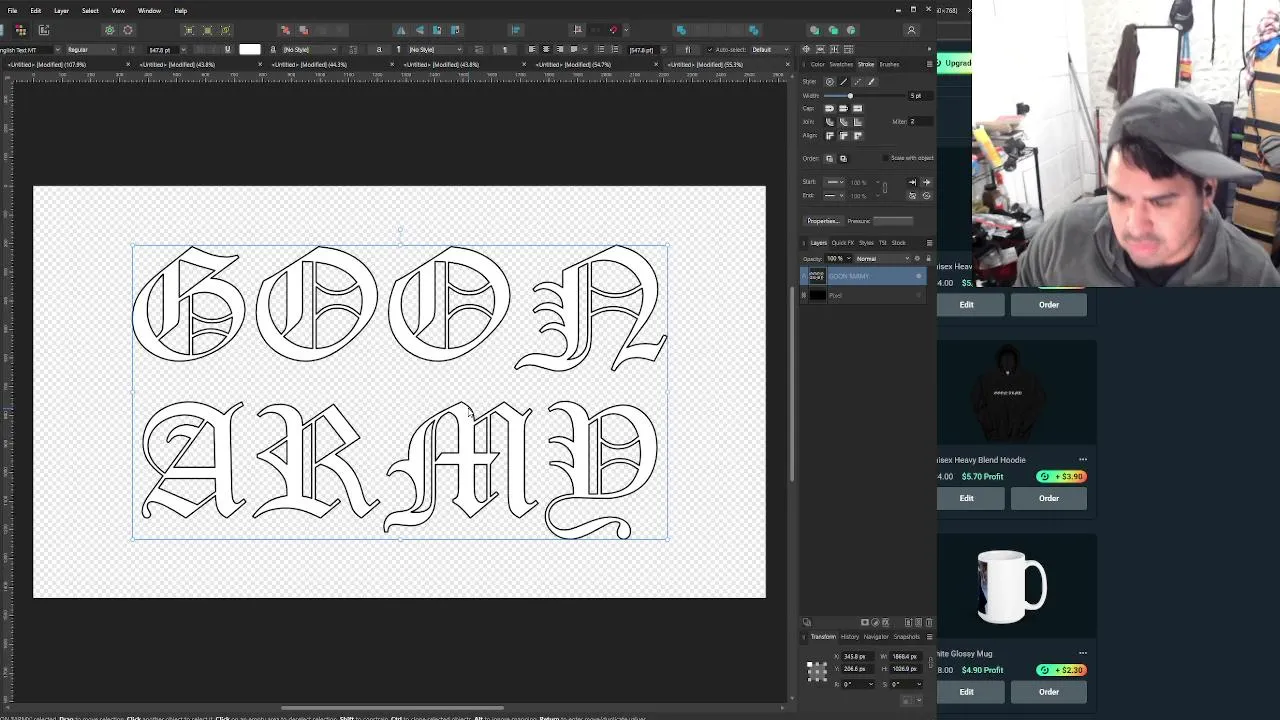The image size is (1280, 720).
Task: Switch to the Brushes panel tab
Action: (889, 64)
